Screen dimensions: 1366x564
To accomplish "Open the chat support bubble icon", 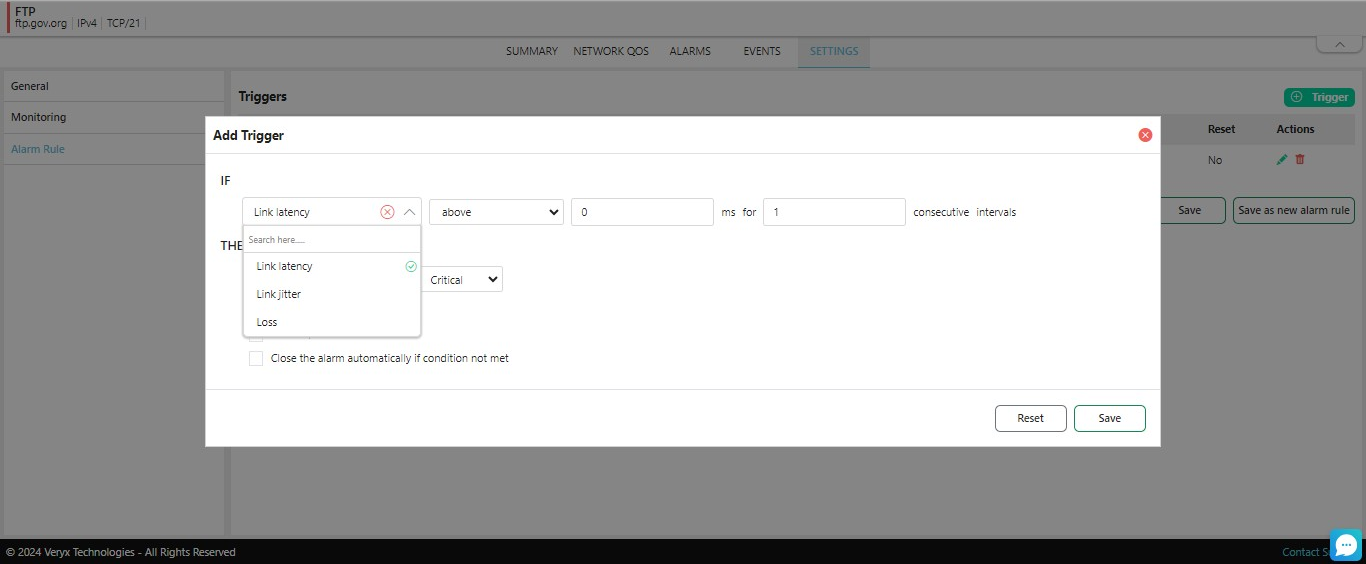I will pyautogui.click(x=1346, y=545).
